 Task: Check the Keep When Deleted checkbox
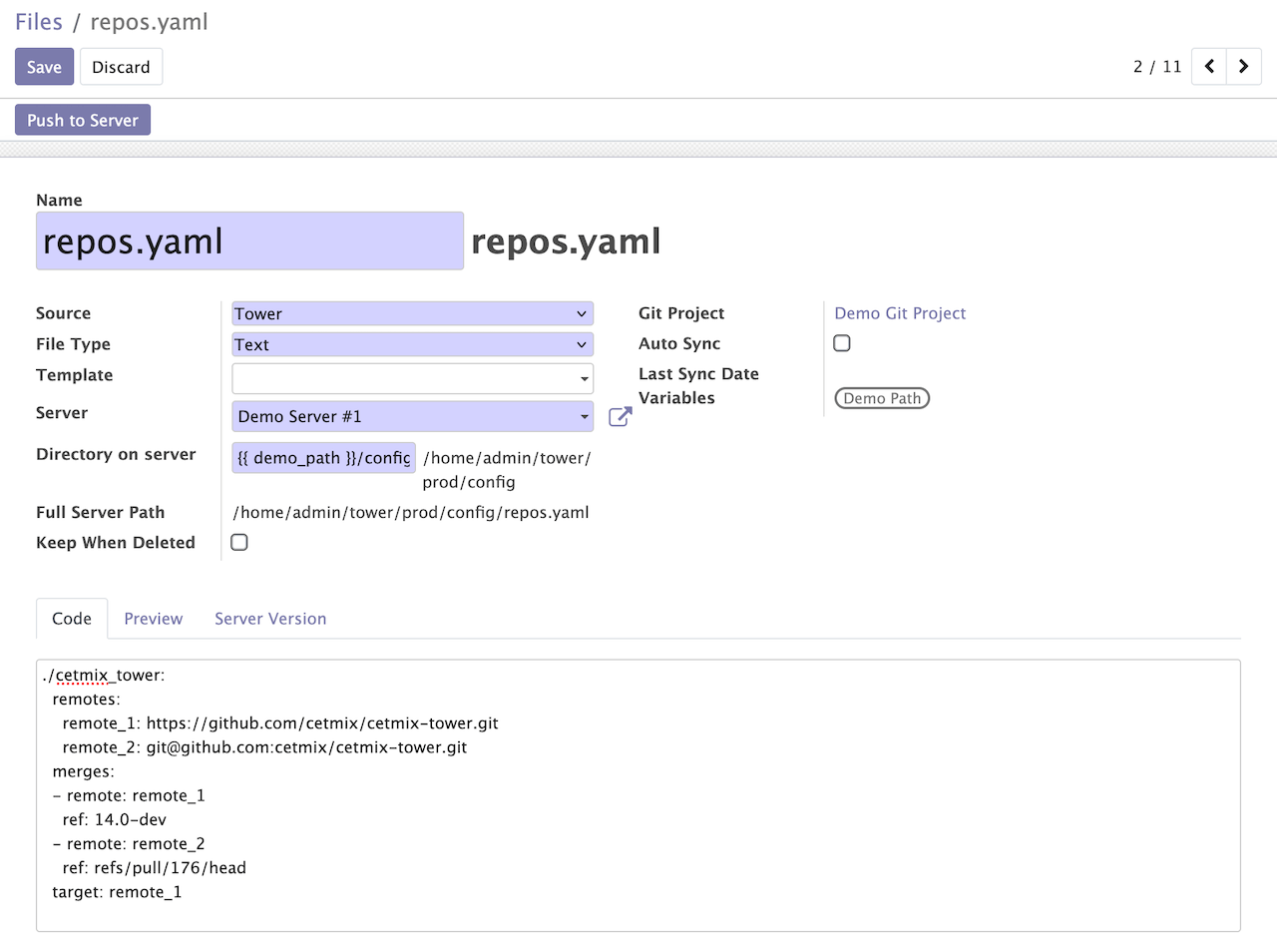pyautogui.click(x=238, y=542)
